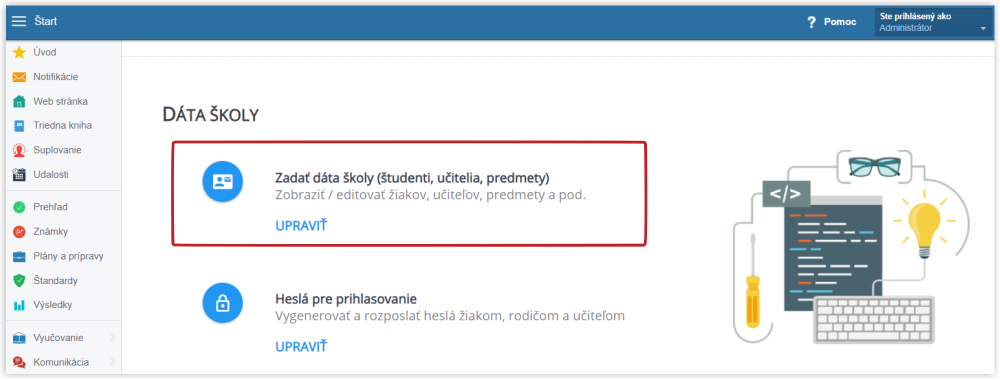1000x380 pixels.
Task: Open the Pomoc help button
Action: [x=832, y=22]
